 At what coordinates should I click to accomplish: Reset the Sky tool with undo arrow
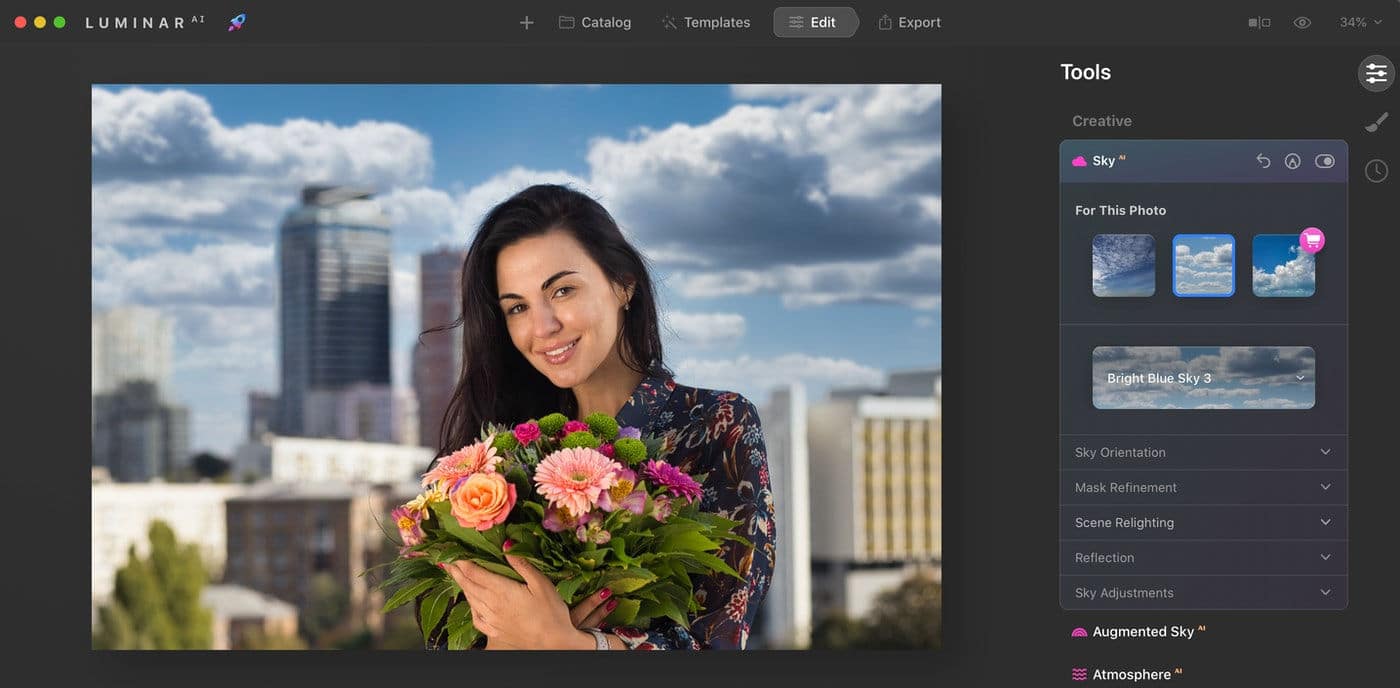[x=1263, y=161]
